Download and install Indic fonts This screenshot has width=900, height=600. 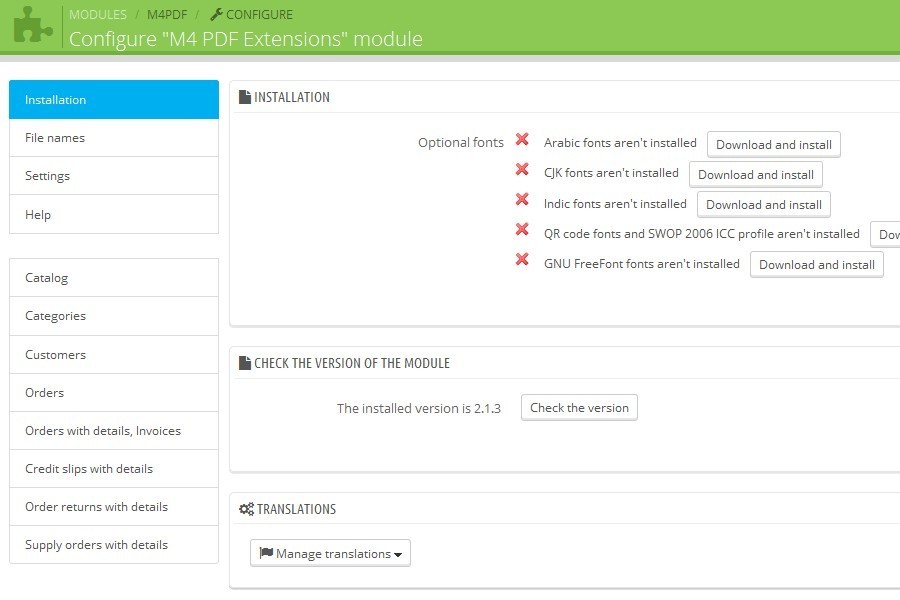pos(764,204)
